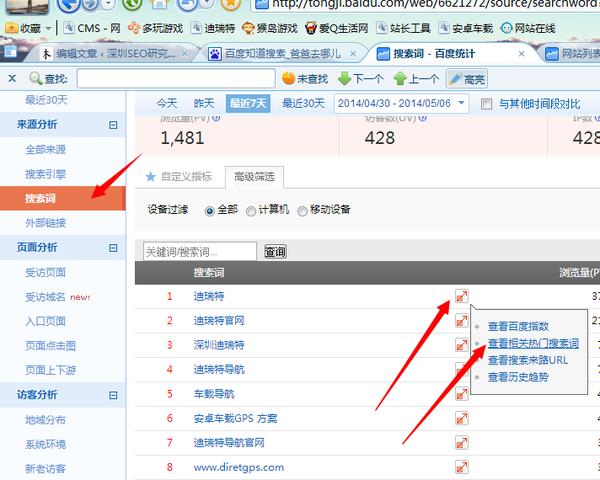Click the 查询 button
Viewport: 600px width, 480px height.
click(x=275, y=251)
